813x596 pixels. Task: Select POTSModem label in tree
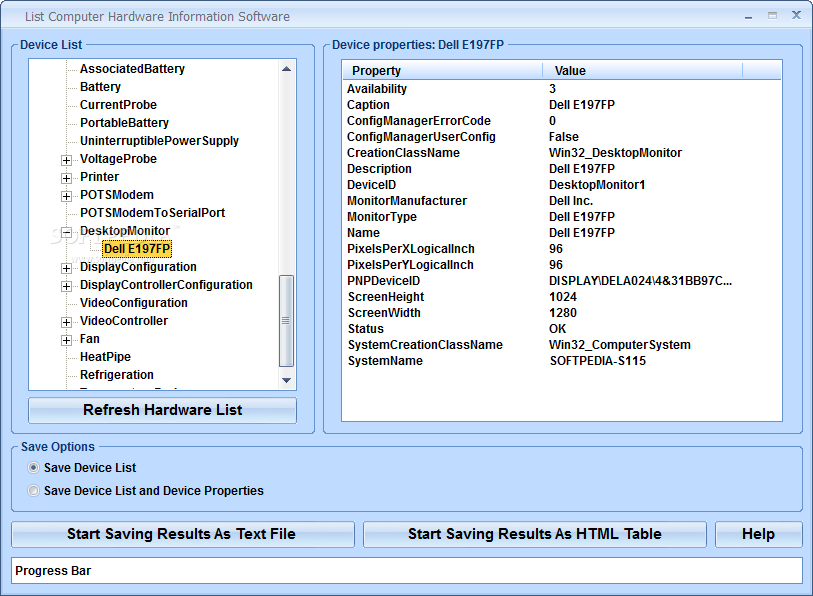tap(117, 195)
